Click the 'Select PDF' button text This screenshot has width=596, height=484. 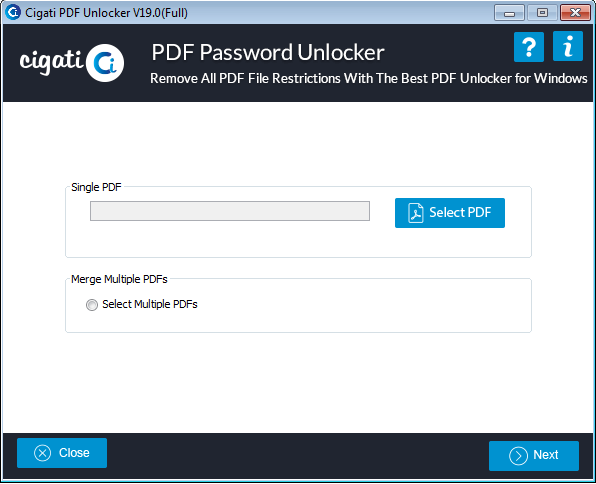(x=460, y=212)
